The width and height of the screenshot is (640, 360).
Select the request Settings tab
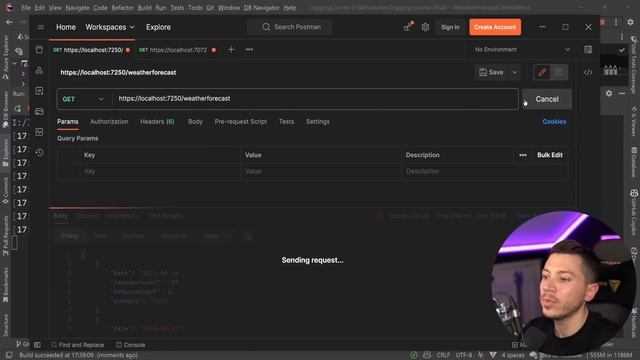click(x=318, y=122)
